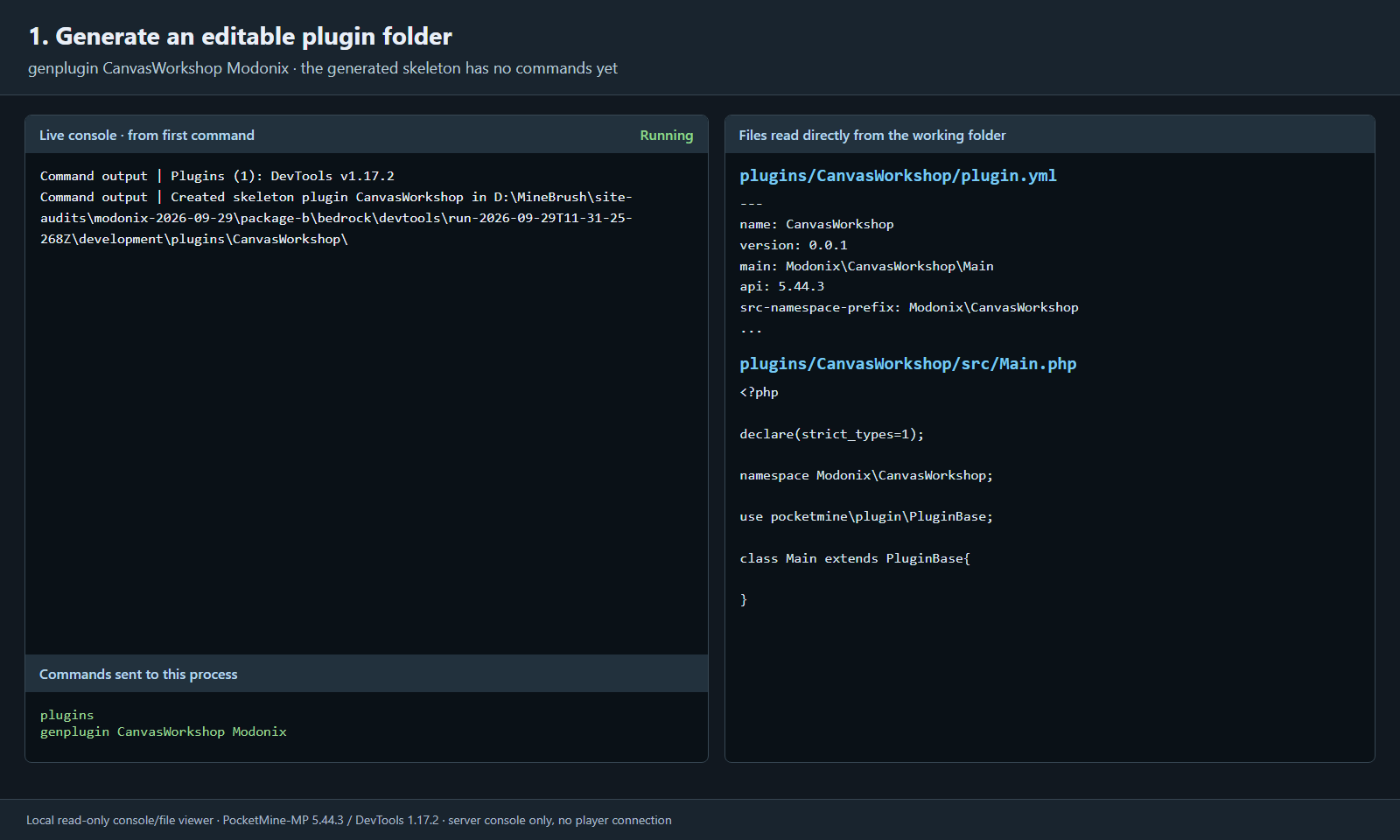1400x840 pixels.
Task: Select the line 'namespace Modonix\CanvasWorkshop;'
Action: tap(866, 475)
